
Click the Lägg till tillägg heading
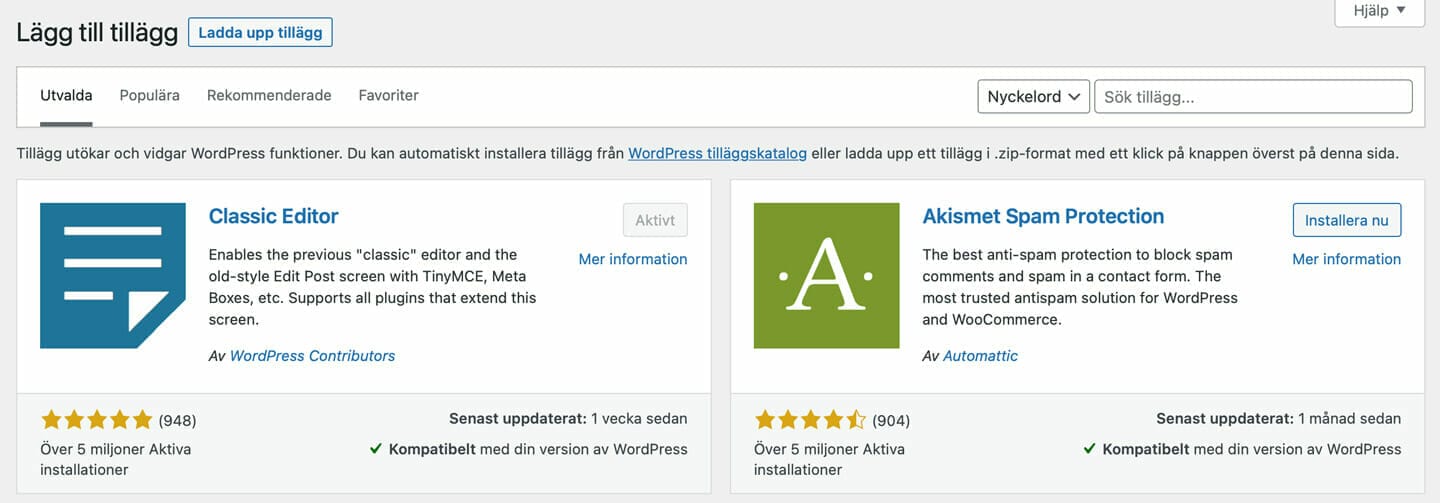click(97, 32)
